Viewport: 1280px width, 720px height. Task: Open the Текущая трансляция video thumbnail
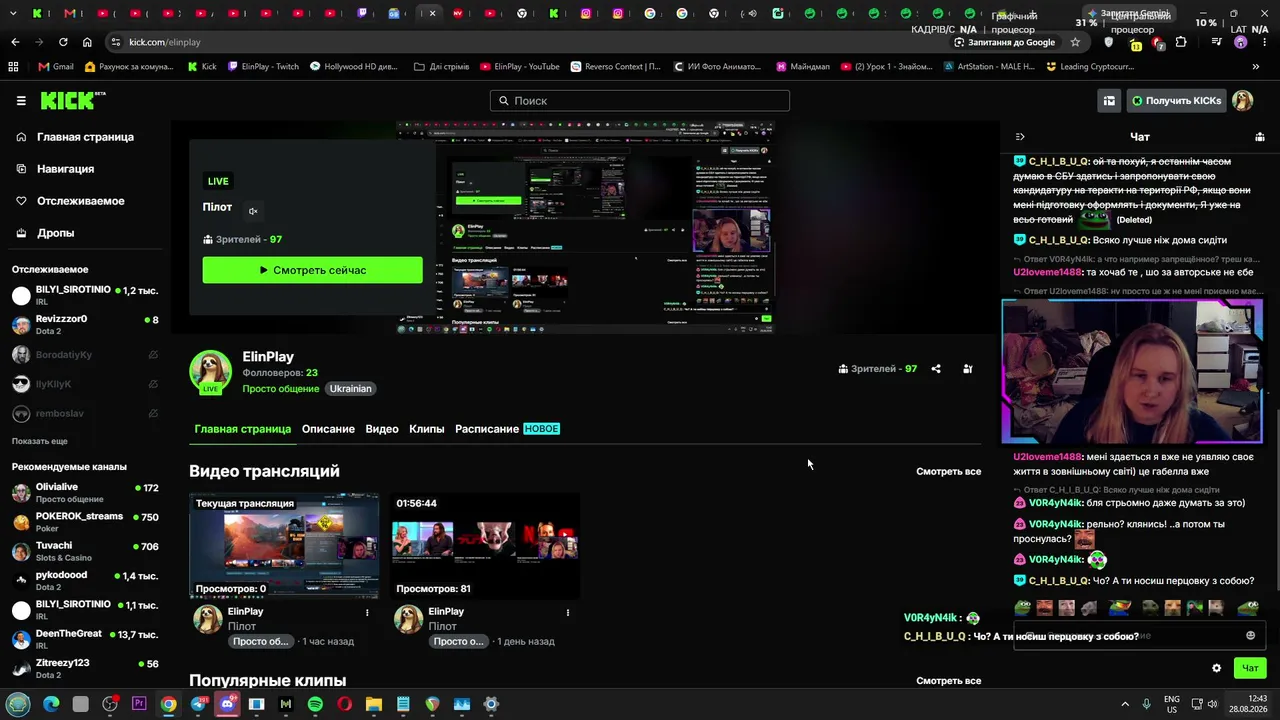pos(284,546)
